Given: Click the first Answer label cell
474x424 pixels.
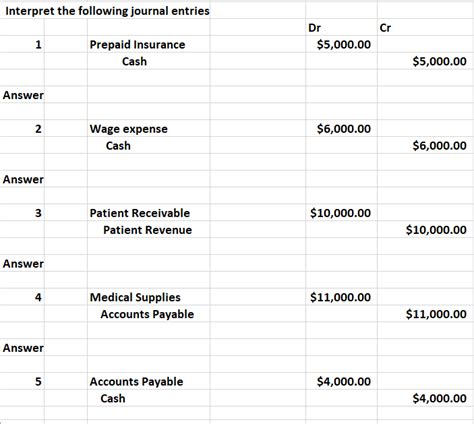Looking at the screenshot, I should (x=23, y=95).
